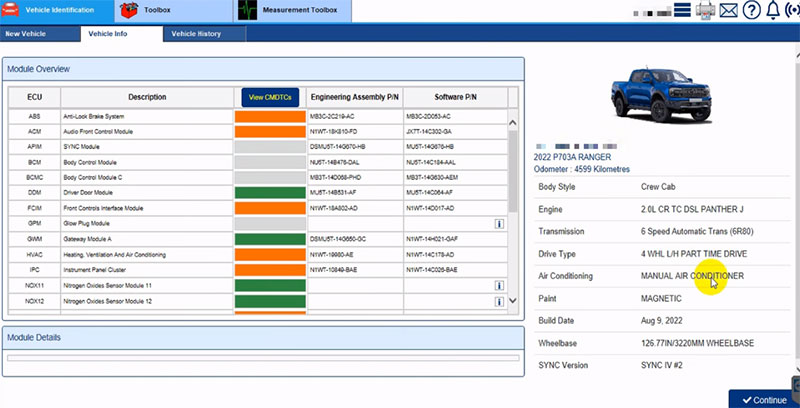
Task: Open the Vehicle Identification tab
Action: (x=57, y=11)
